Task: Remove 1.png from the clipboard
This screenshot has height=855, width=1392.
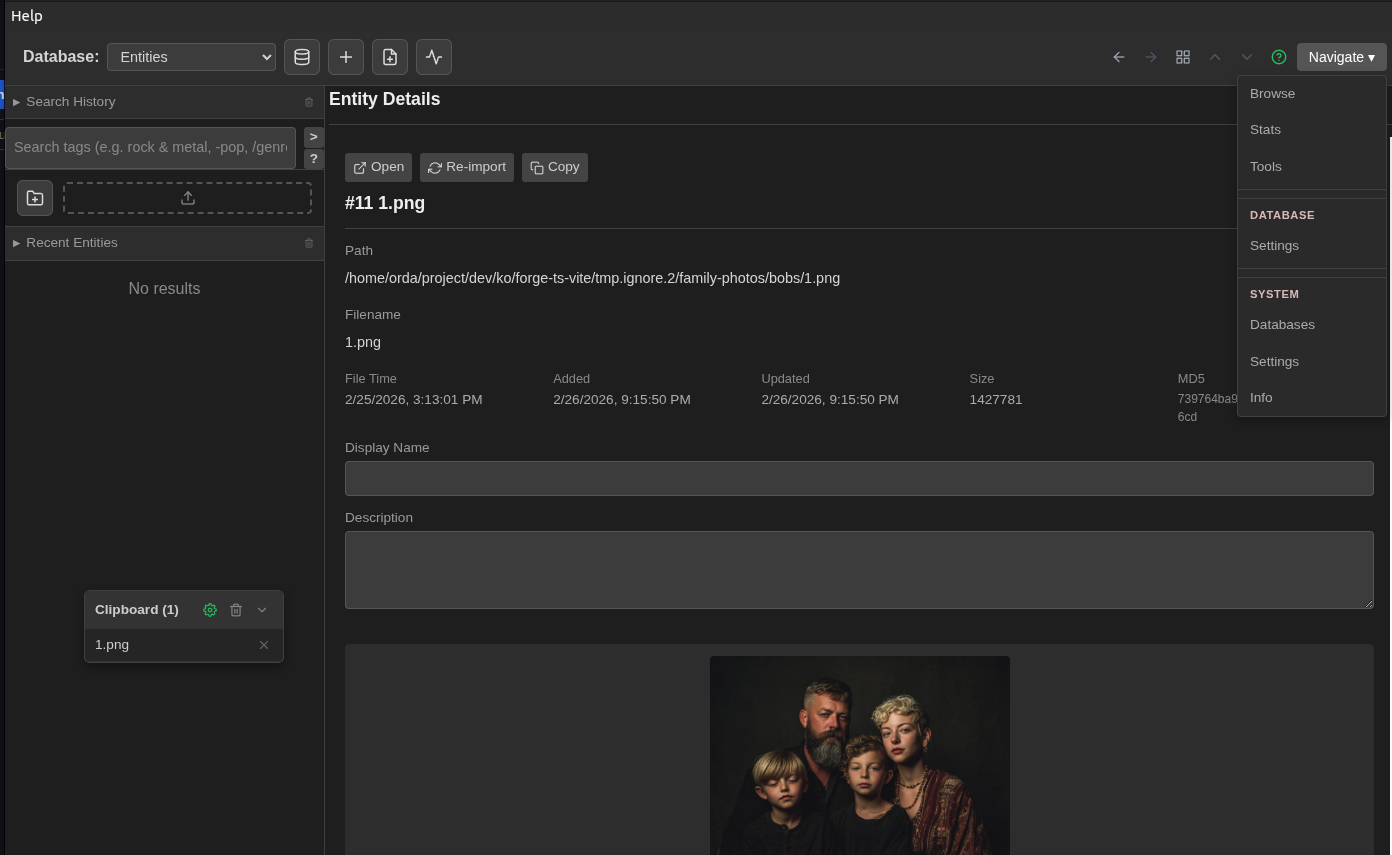Action: (264, 645)
